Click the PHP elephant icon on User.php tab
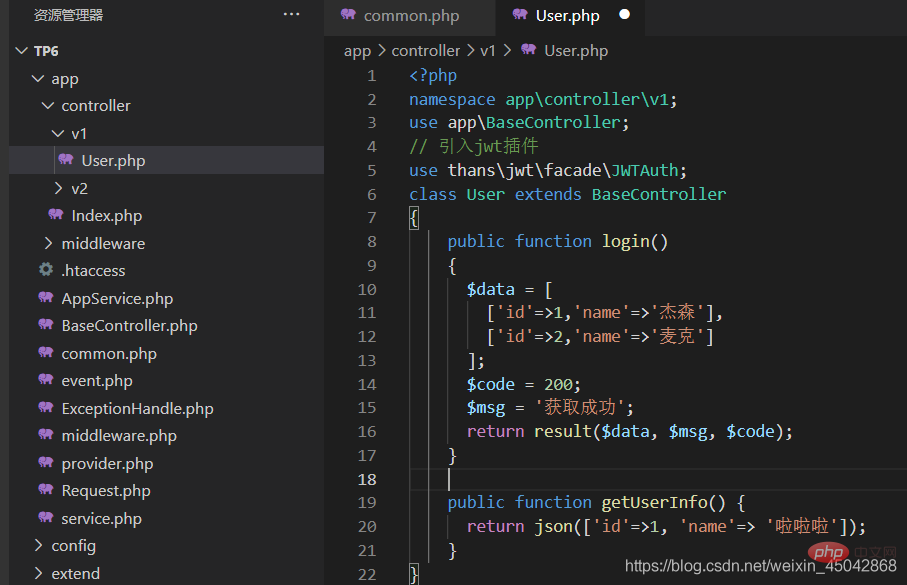Viewport: 907px width, 585px height. coord(520,14)
